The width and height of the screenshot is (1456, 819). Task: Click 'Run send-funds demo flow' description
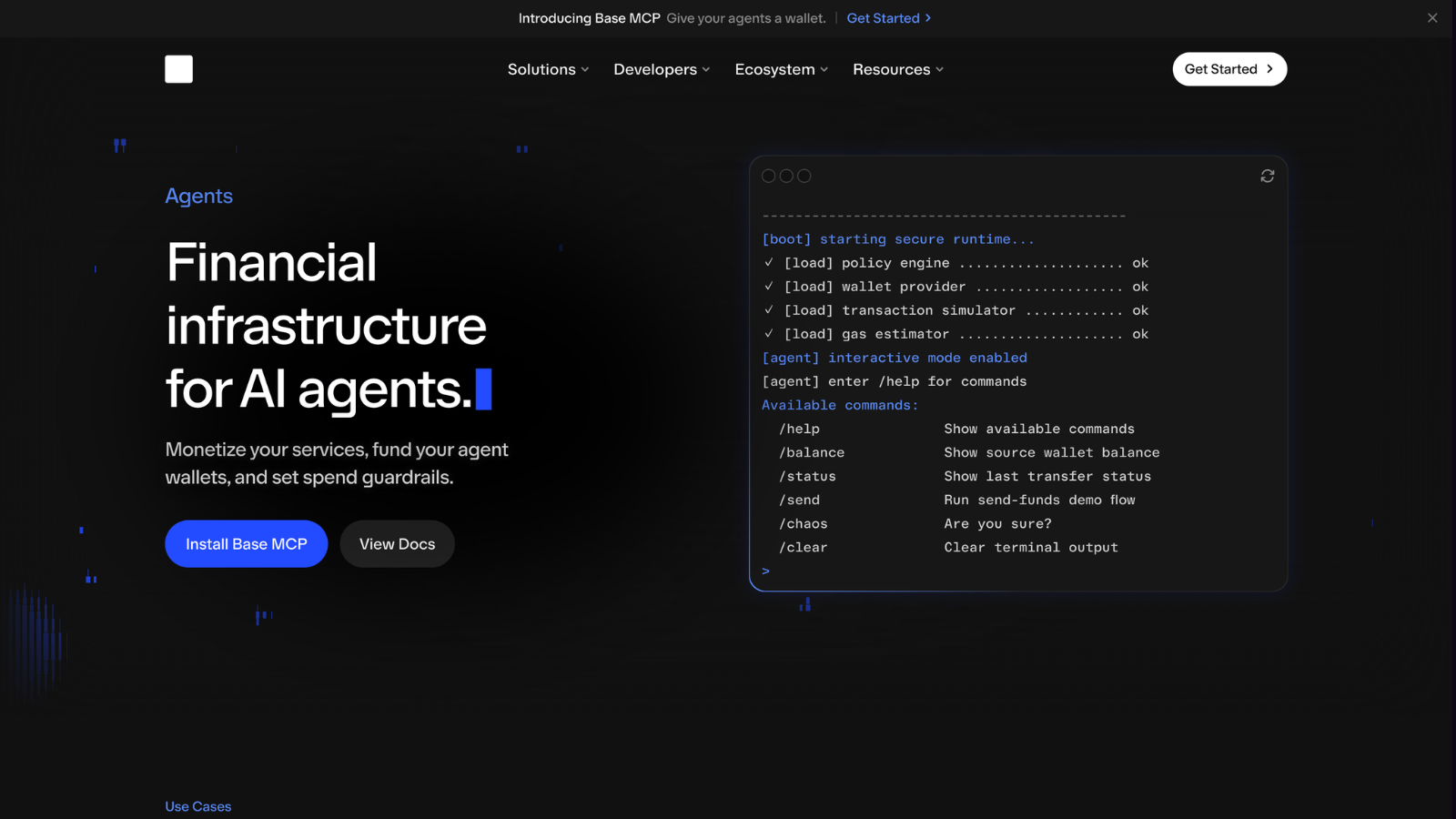(1039, 500)
